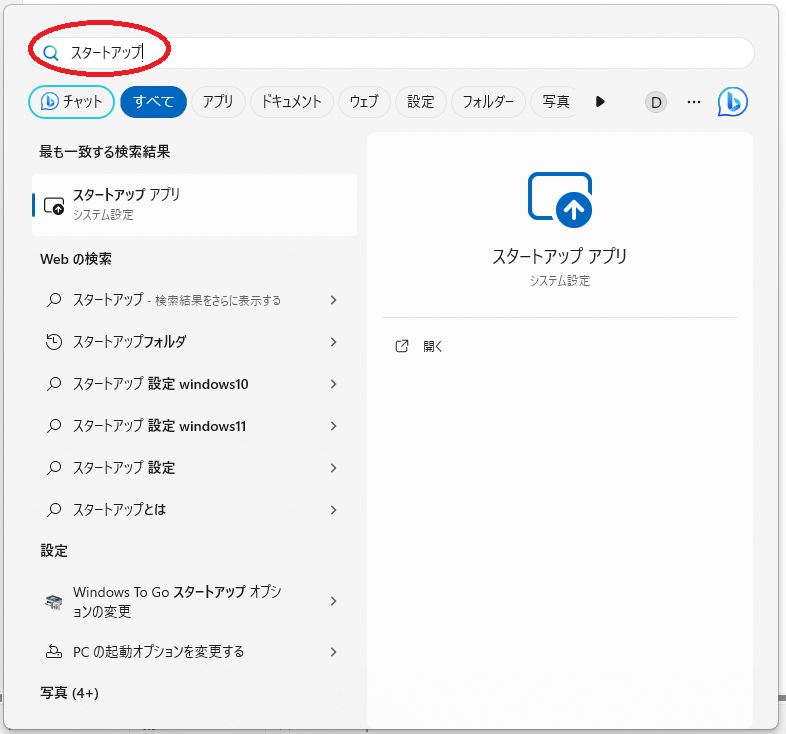Click the icon beside PC の起動オプションを変更する
The height and width of the screenshot is (734, 786).
54,652
